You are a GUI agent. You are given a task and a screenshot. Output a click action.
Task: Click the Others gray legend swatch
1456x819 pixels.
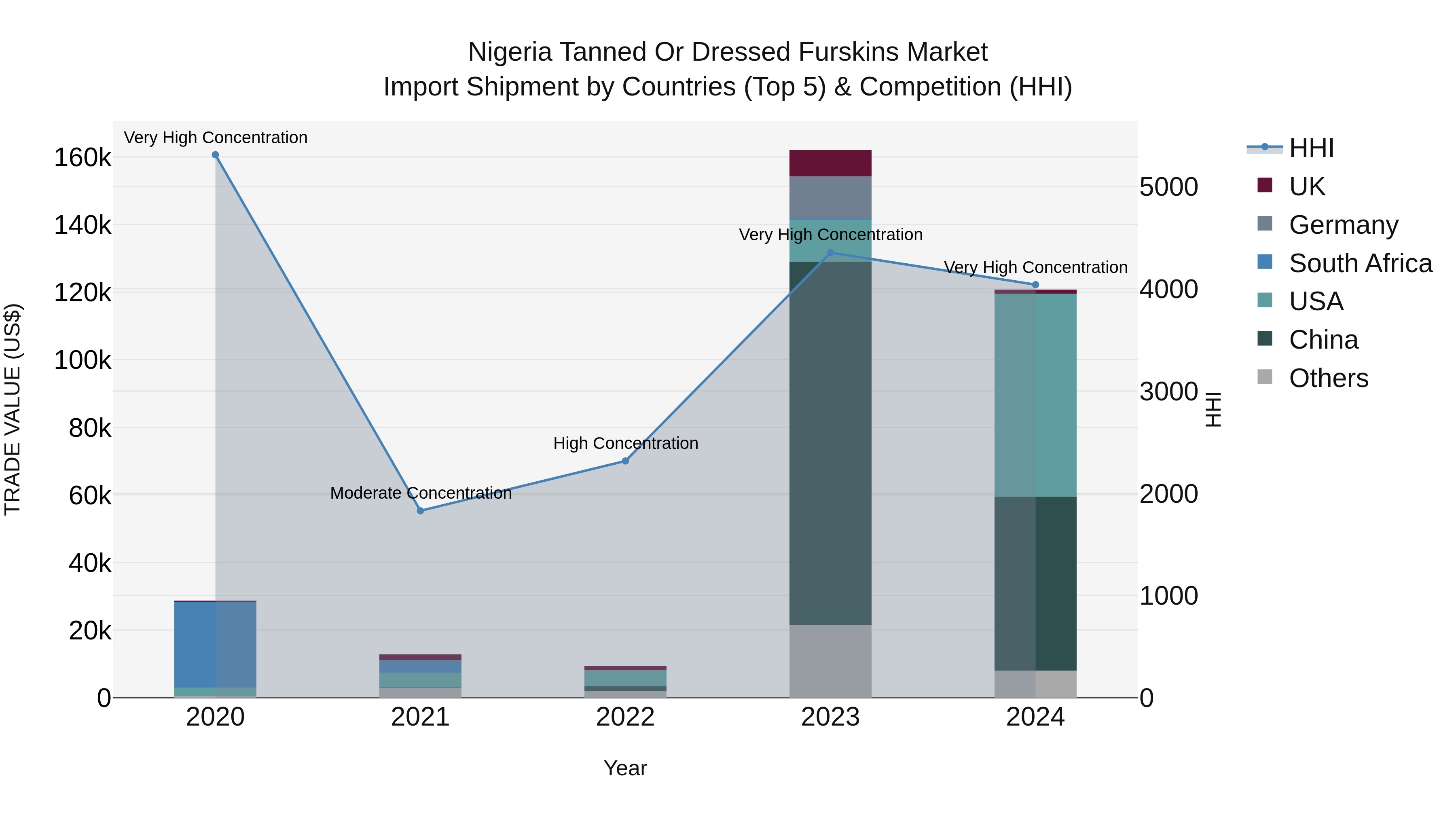[1265, 377]
